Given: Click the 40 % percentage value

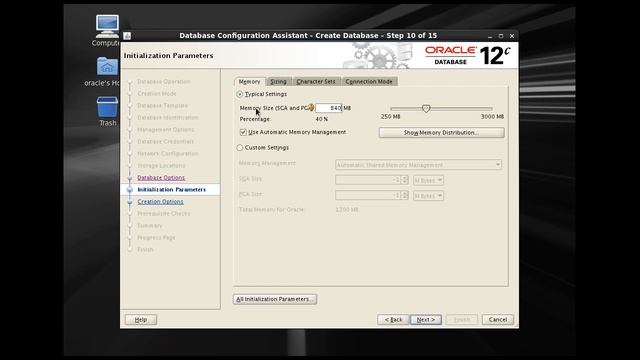Looking at the screenshot, I should 322,119.
